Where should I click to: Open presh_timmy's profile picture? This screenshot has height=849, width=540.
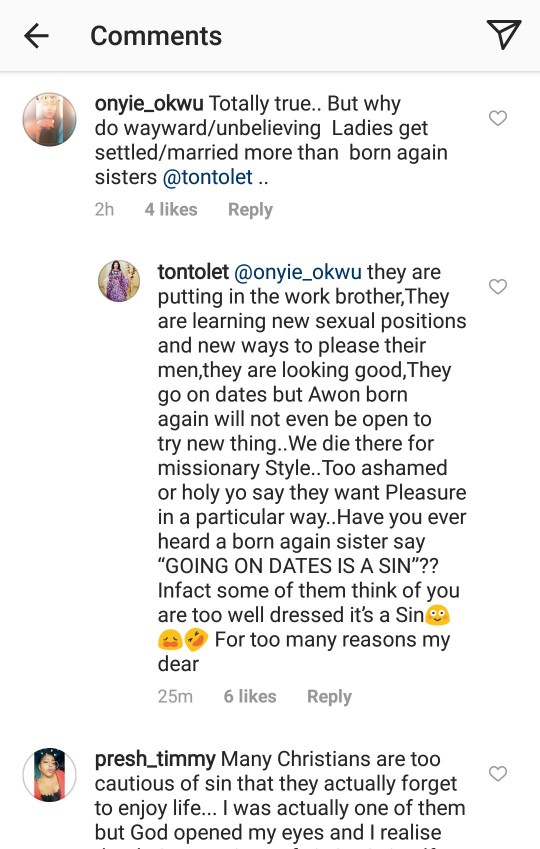tap(49, 775)
